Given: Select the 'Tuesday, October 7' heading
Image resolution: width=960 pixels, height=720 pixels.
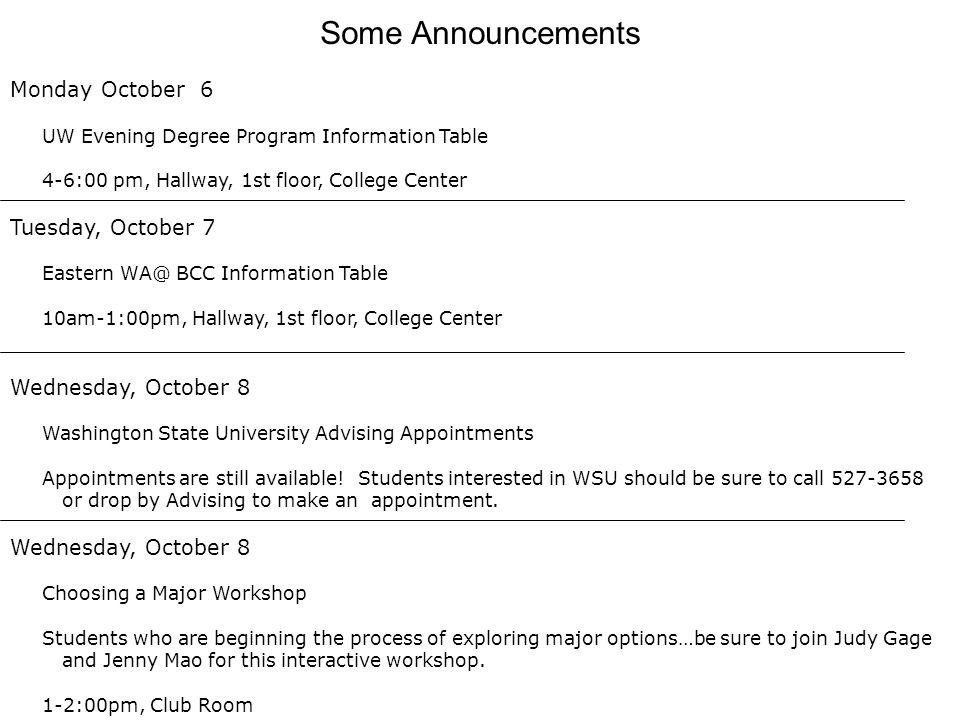Looking at the screenshot, I should coord(113,227).
